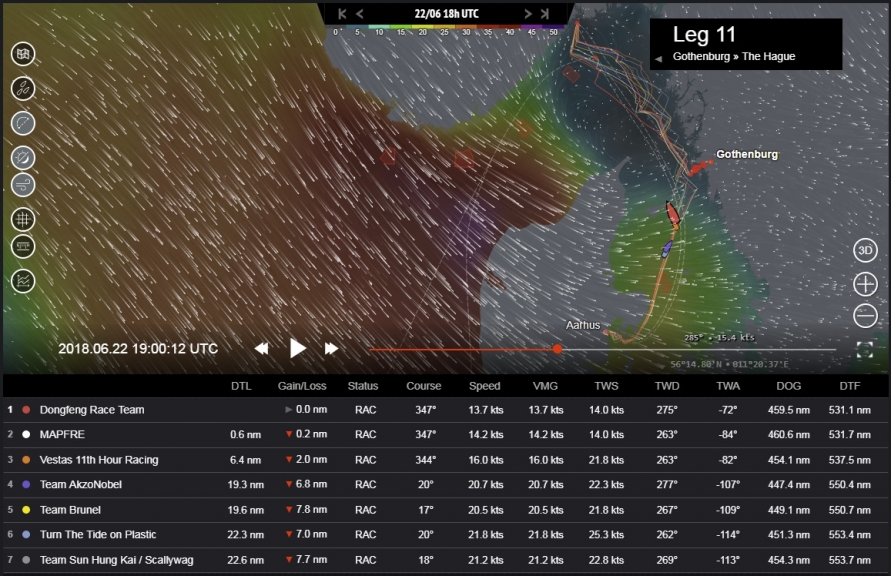Sort by Course column

pos(423,386)
